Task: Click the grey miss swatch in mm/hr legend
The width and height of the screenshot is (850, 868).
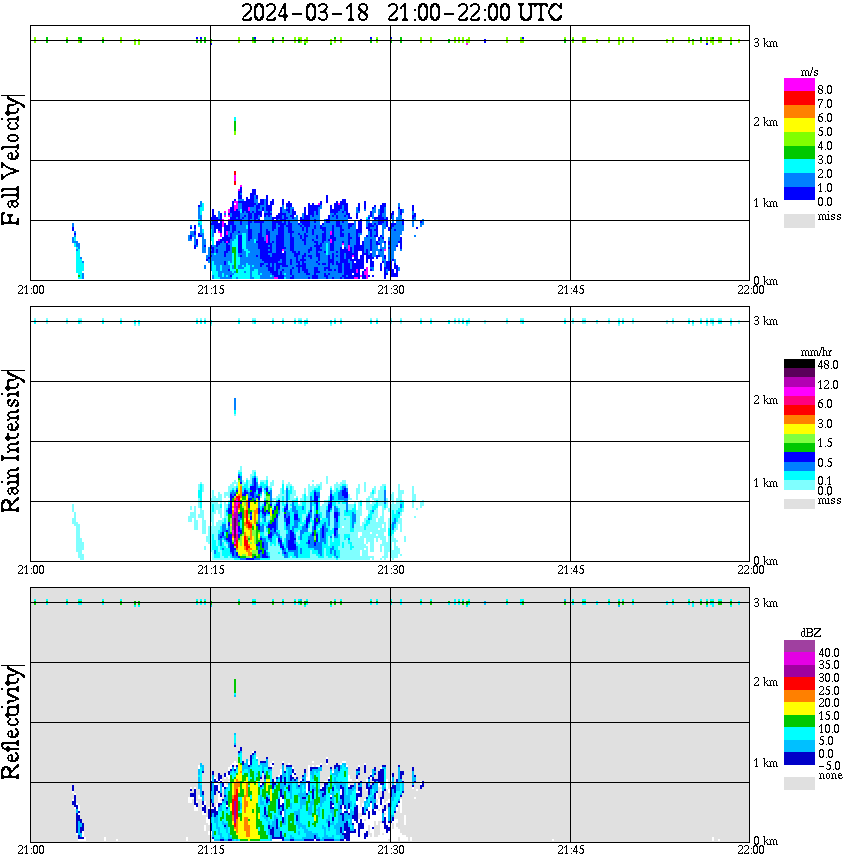Action: point(799,504)
